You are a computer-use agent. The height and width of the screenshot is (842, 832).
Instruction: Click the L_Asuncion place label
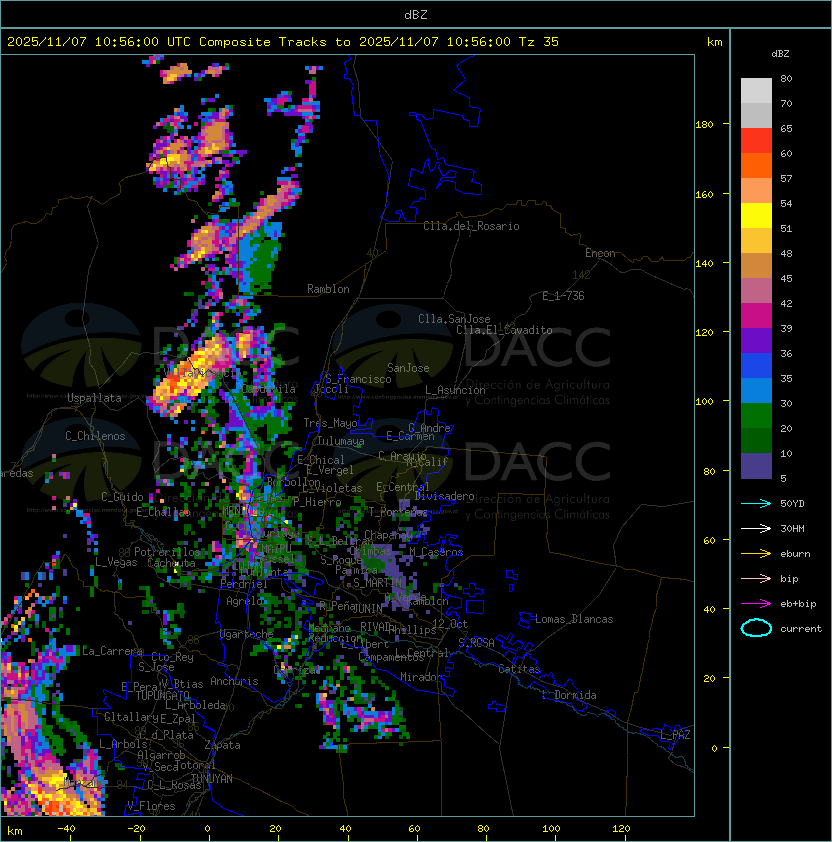[455, 390]
